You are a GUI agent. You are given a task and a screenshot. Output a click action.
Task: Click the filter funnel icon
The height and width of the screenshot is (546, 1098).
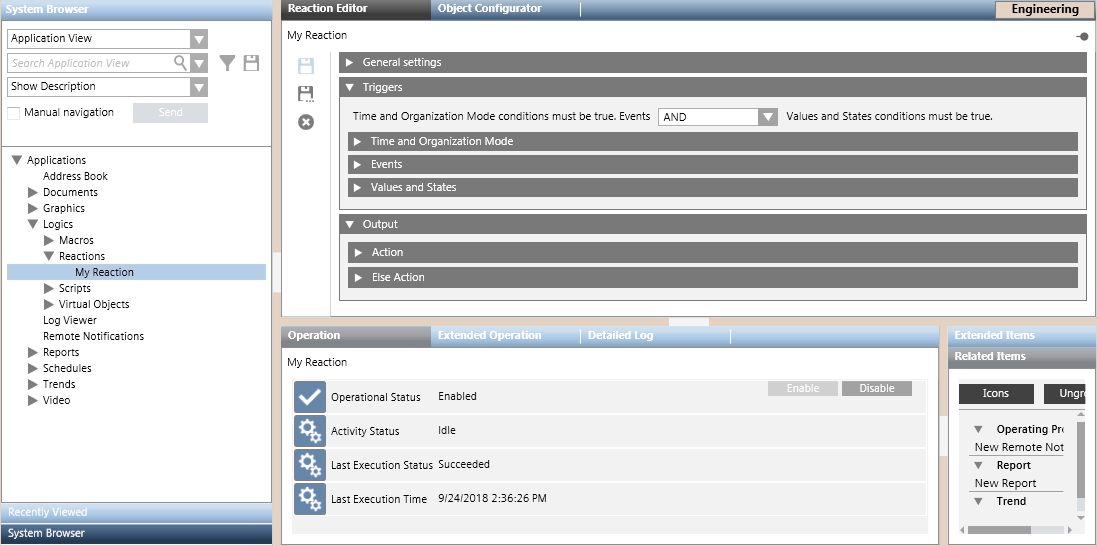pos(228,63)
